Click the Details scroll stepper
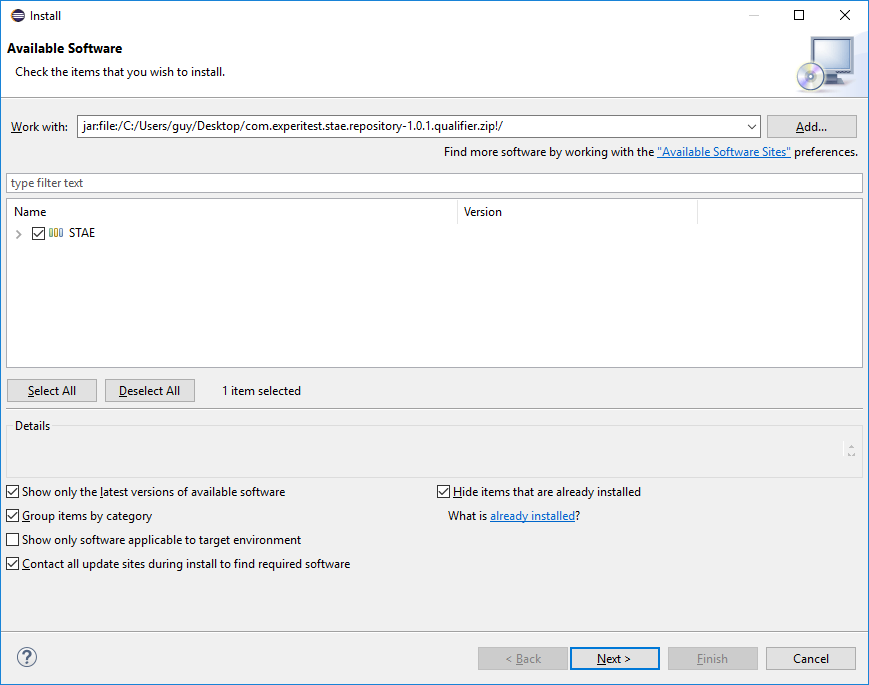This screenshot has width=869, height=685. click(851, 449)
